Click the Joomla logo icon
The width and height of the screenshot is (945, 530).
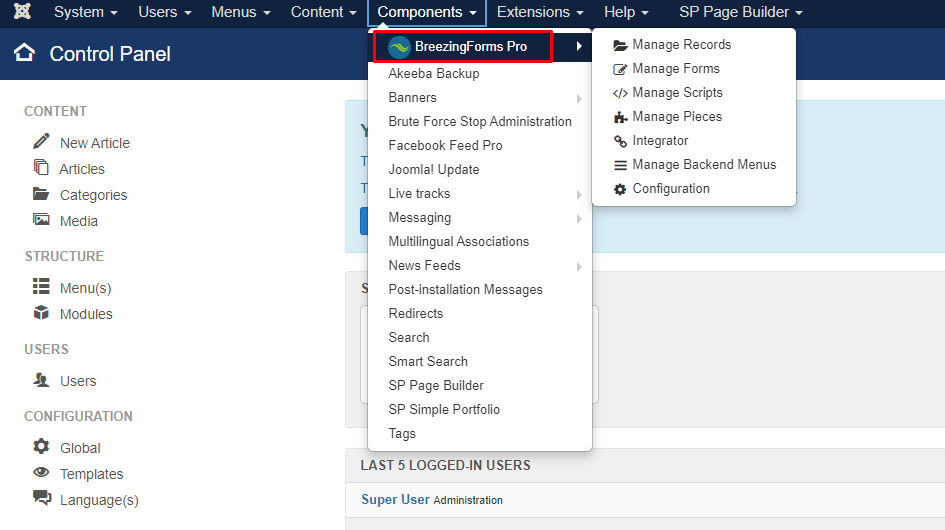click(22, 11)
